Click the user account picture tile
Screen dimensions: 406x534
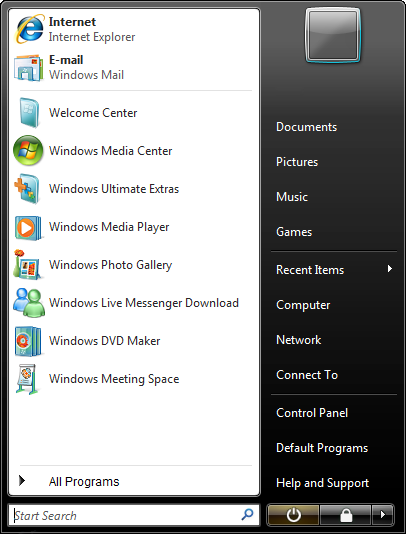[x=333, y=35]
